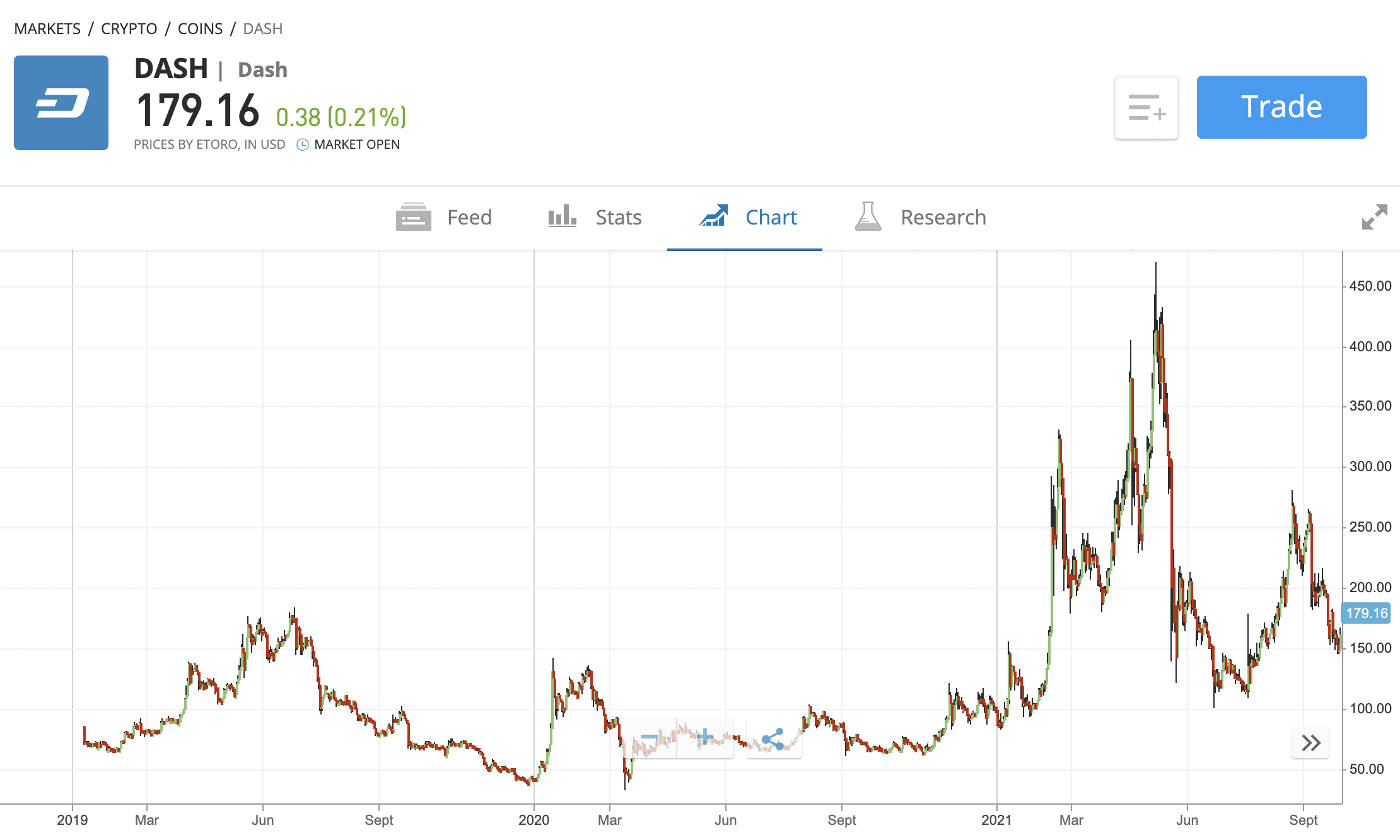This screenshot has height=840, width=1400.
Task: Click the blue Trade button
Action: pos(1281,107)
